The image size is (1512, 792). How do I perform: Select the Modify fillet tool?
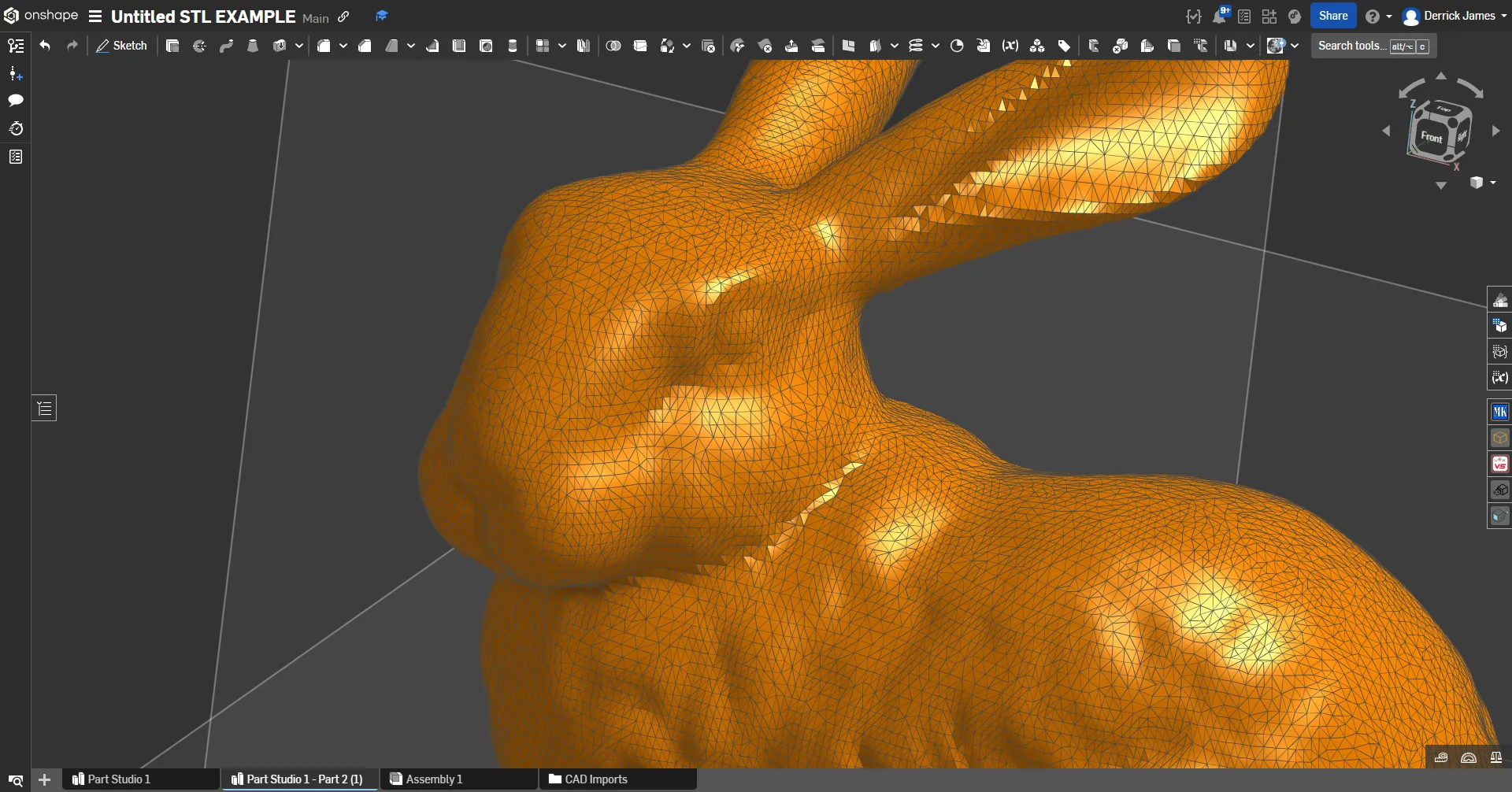[x=738, y=46]
